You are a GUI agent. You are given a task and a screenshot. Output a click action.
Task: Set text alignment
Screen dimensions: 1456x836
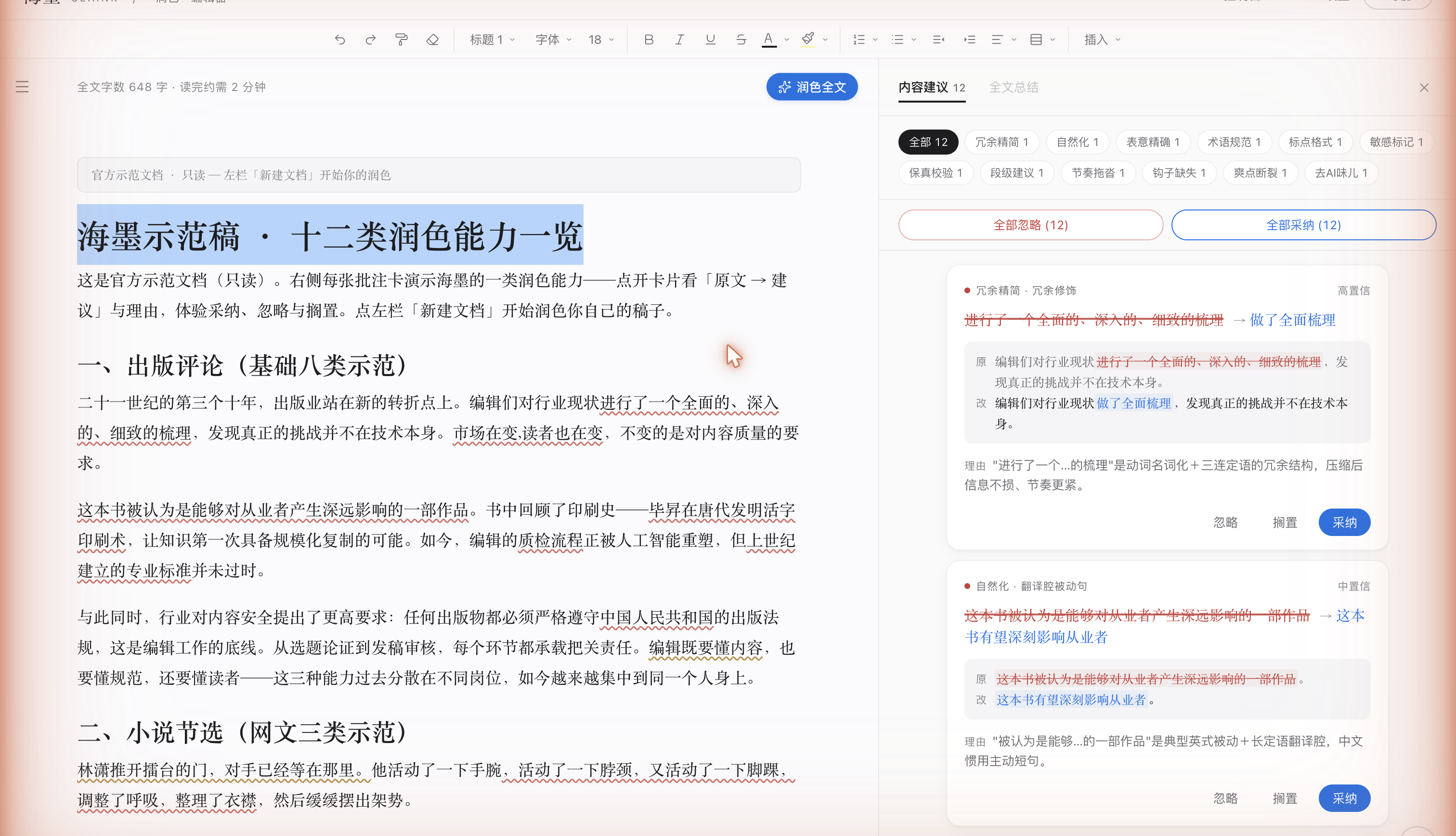[998, 39]
